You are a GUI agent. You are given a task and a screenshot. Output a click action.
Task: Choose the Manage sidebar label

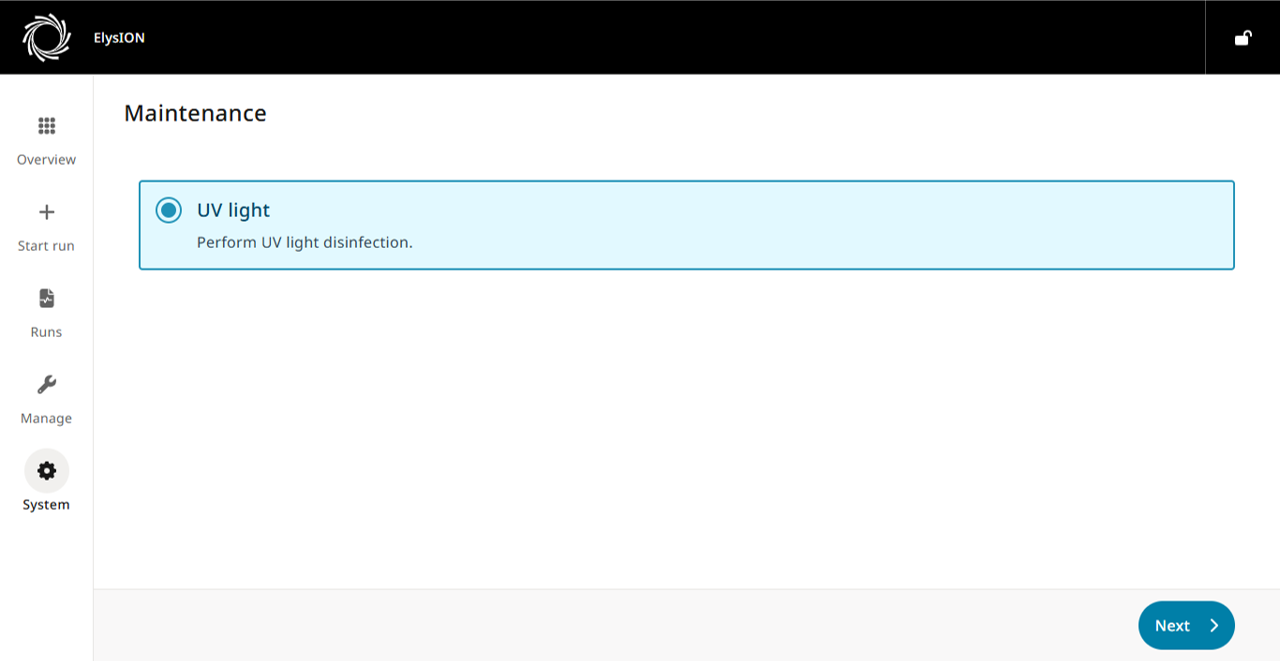(46, 418)
